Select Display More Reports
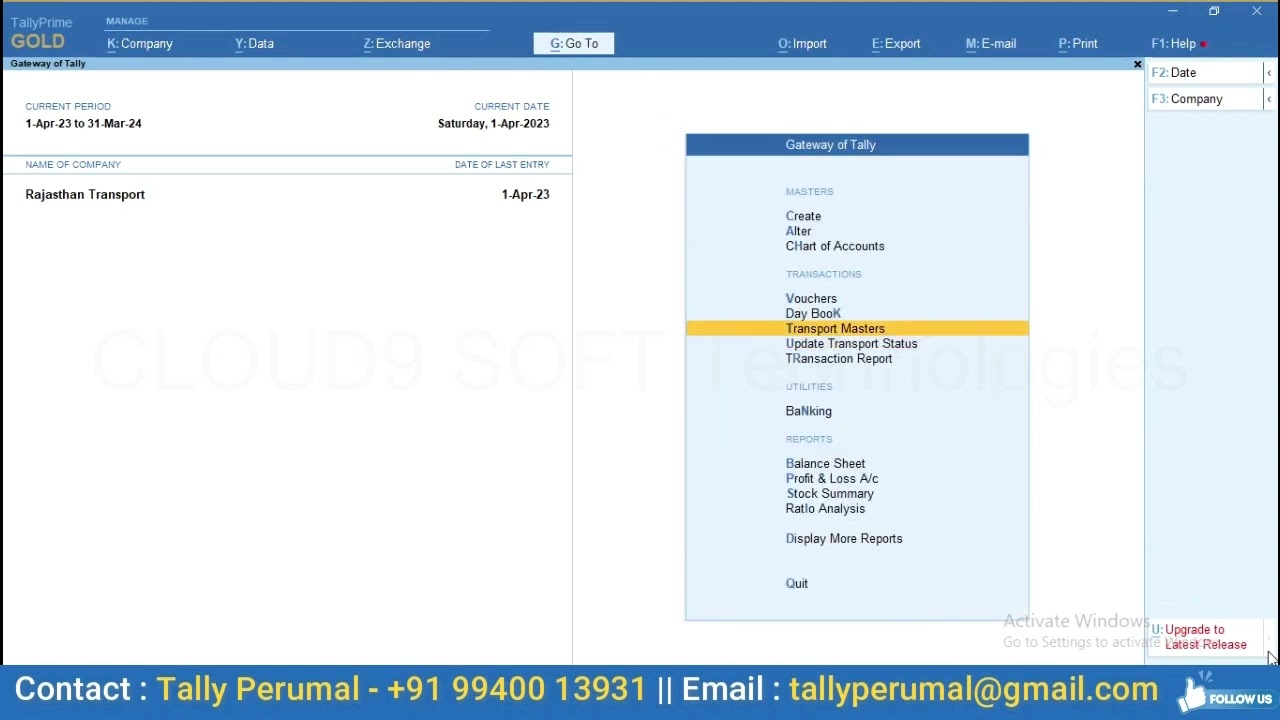Screen dimensions: 1280x720 844,539
